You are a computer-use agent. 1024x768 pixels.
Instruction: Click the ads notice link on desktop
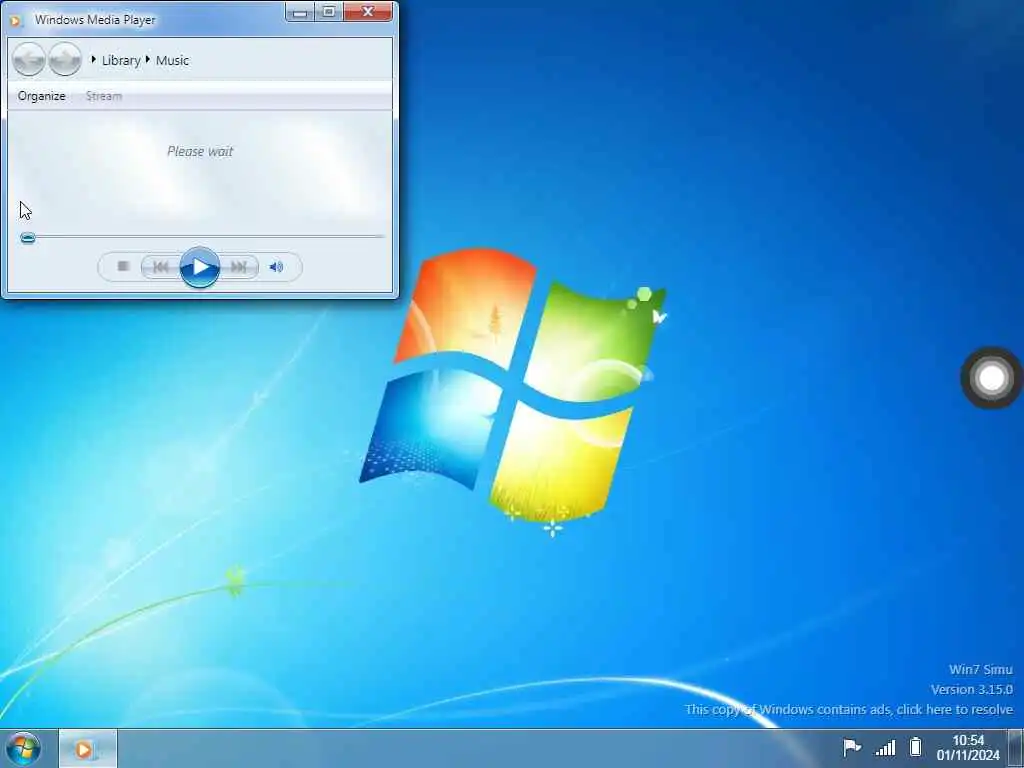849,709
